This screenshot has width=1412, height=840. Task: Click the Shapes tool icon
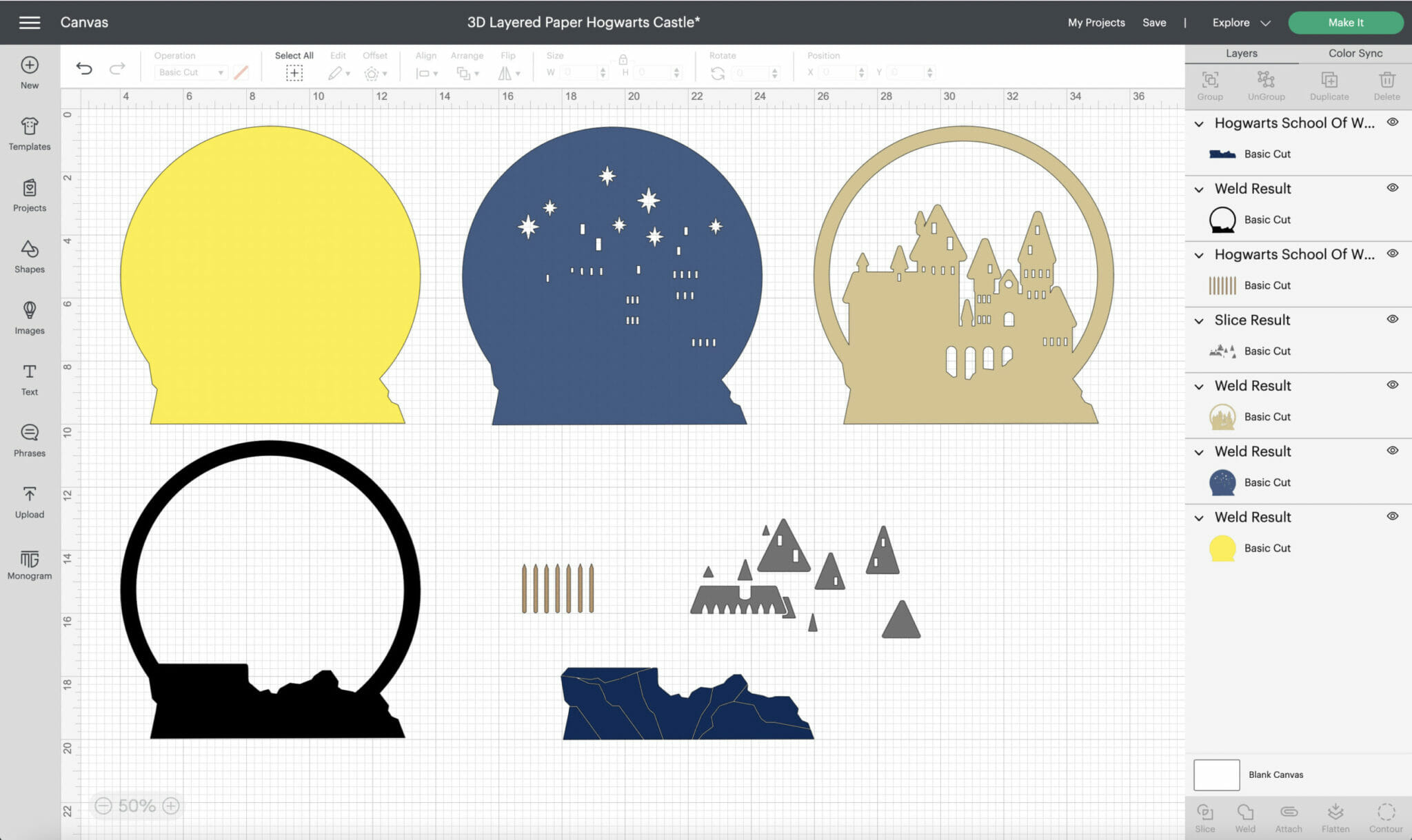point(29,249)
